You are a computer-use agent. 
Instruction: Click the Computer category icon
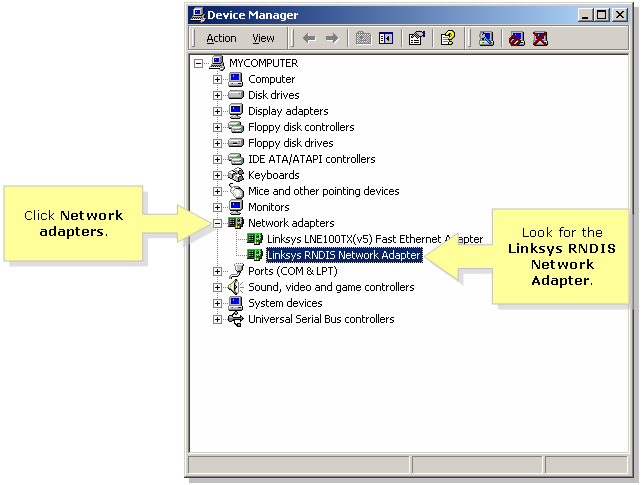(x=236, y=79)
